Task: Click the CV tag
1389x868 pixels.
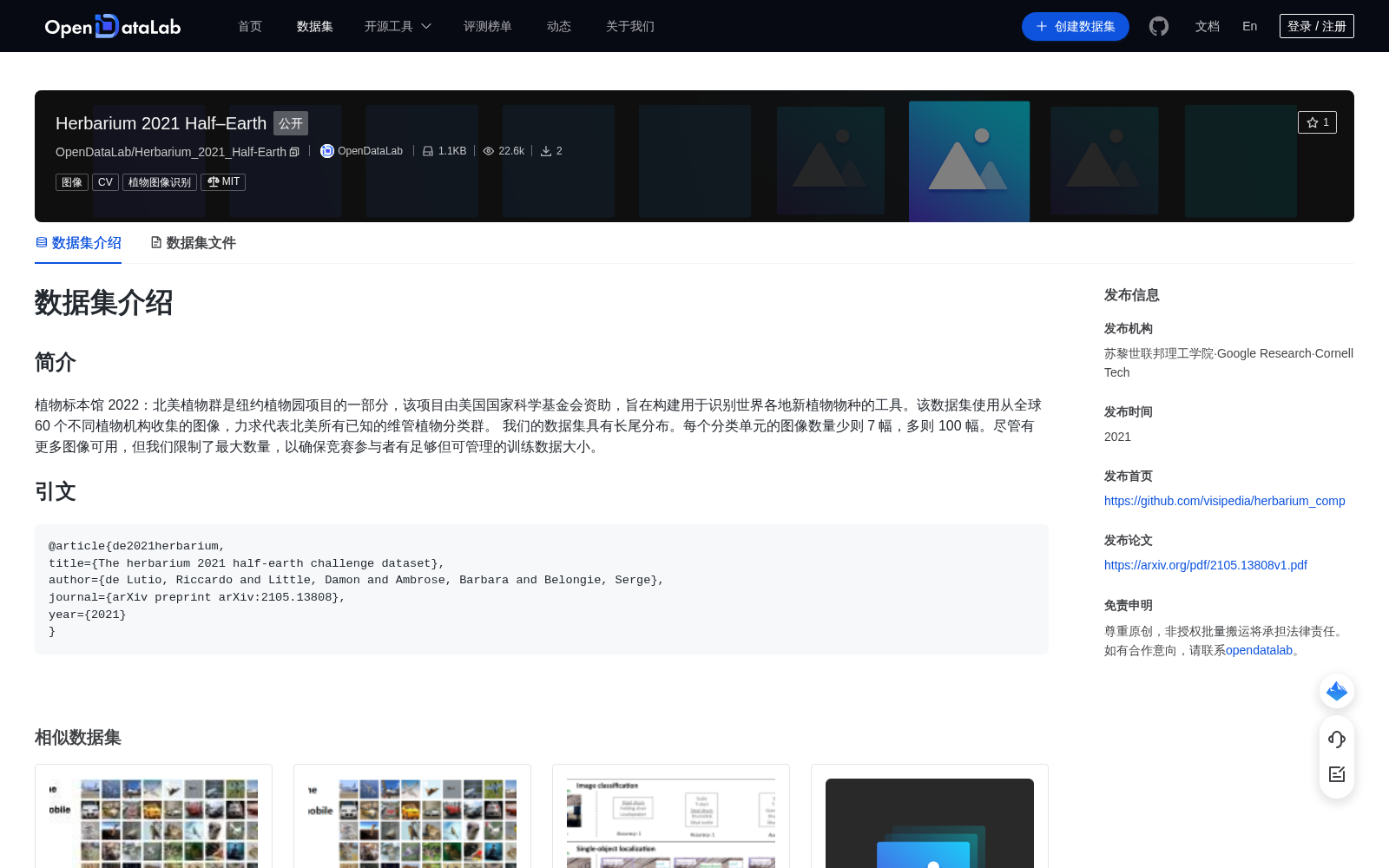Action: point(105,182)
